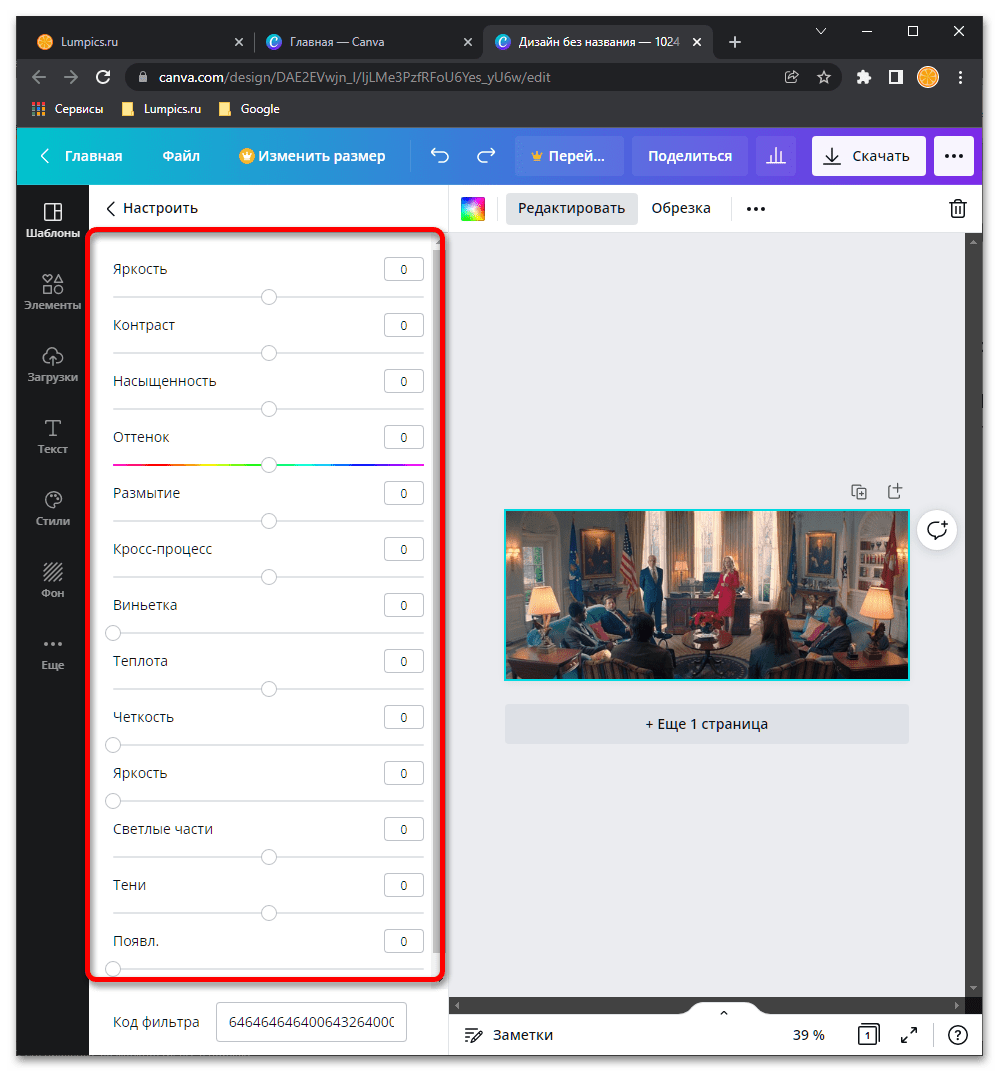Screen dimensions: 999x1072
Task: Click the Насыщенность slider handle
Action: 269,409
